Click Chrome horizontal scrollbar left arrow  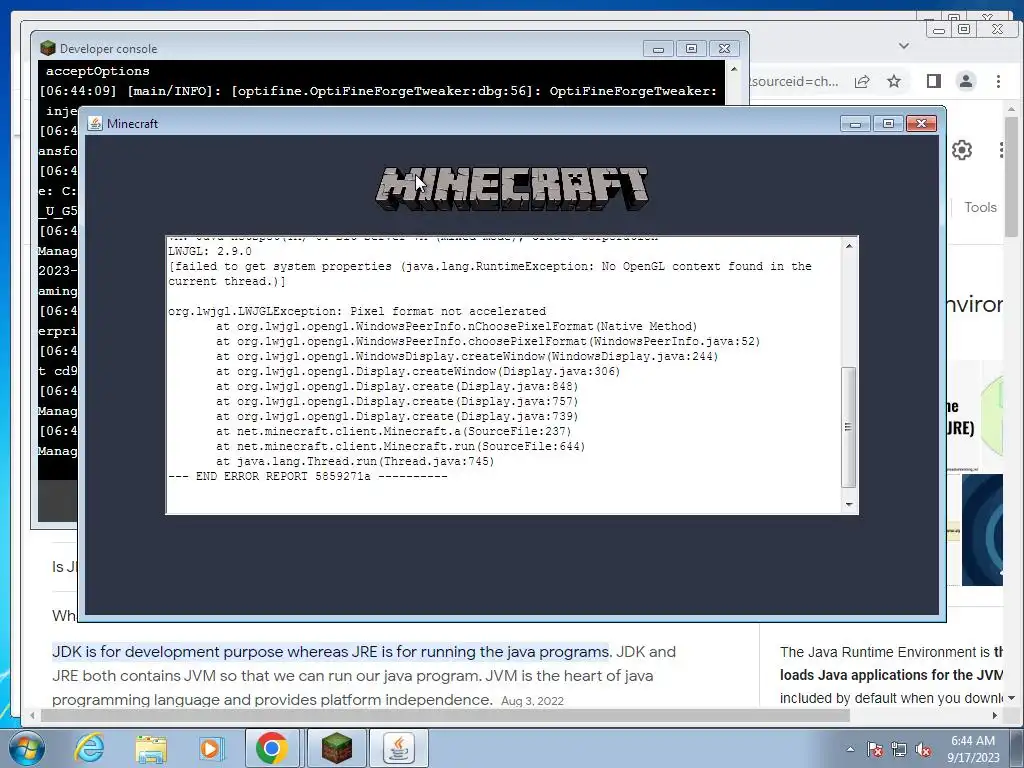(33, 716)
